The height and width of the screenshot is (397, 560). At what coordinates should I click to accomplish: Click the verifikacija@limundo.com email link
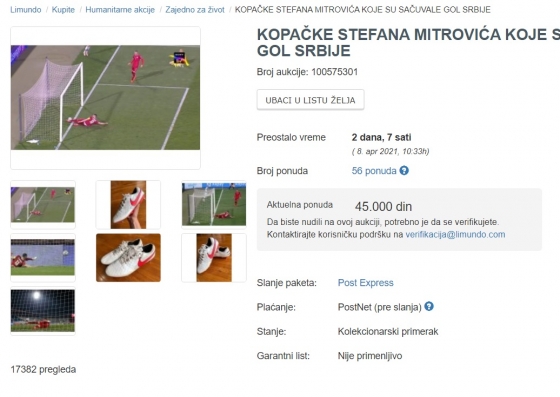click(x=455, y=235)
